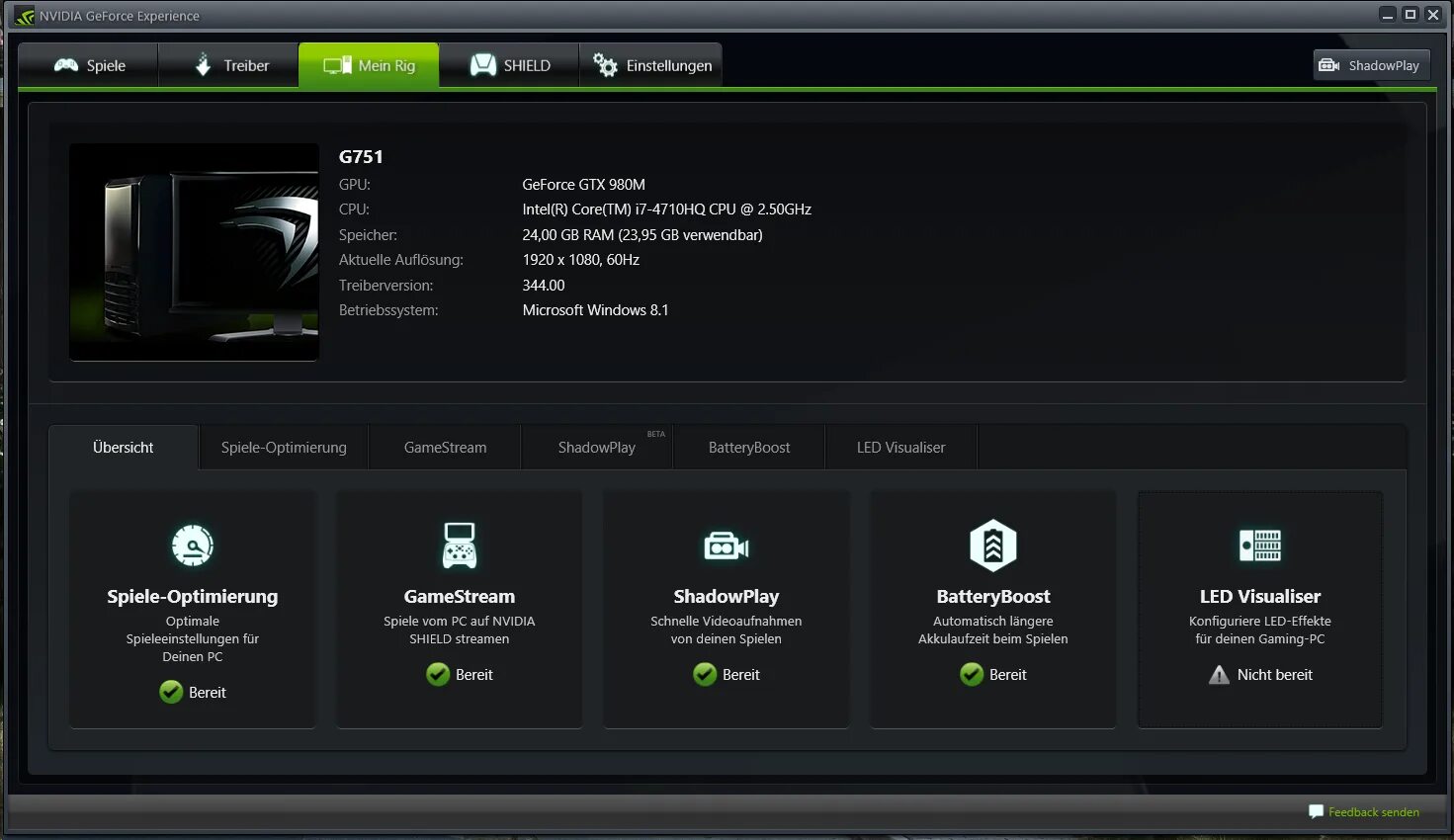This screenshot has height=840, width=1454.
Task: Open the Spiele tab
Action: [x=89, y=65]
